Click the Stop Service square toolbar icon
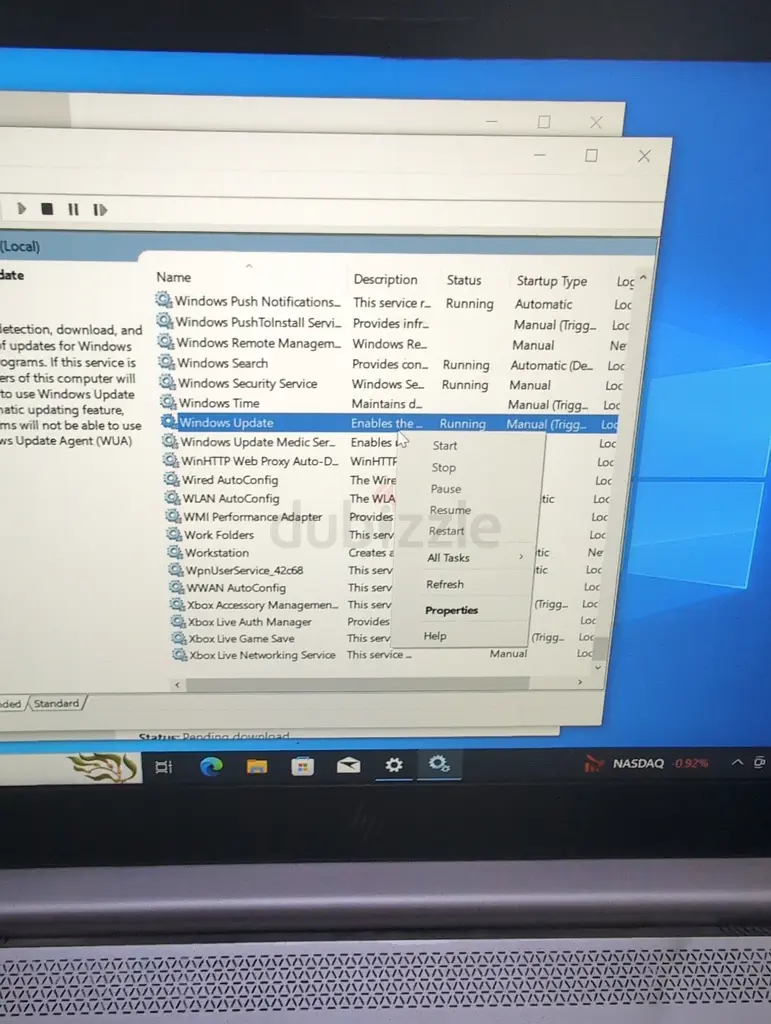 47,209
